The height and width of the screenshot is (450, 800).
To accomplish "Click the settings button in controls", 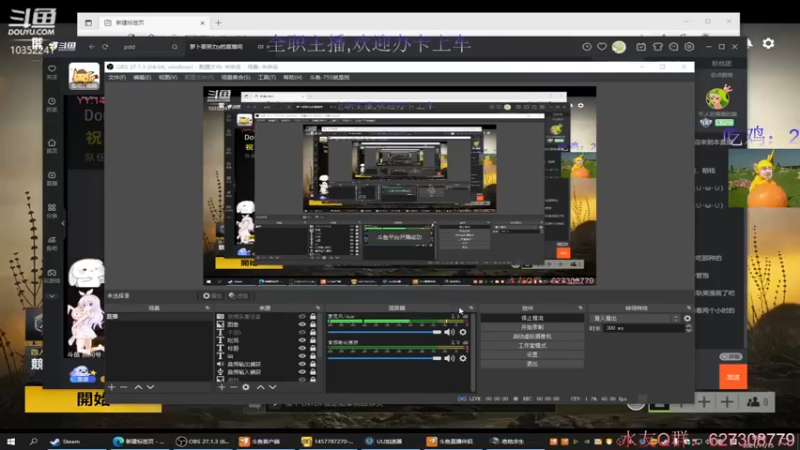I will [x=532, y=355].
